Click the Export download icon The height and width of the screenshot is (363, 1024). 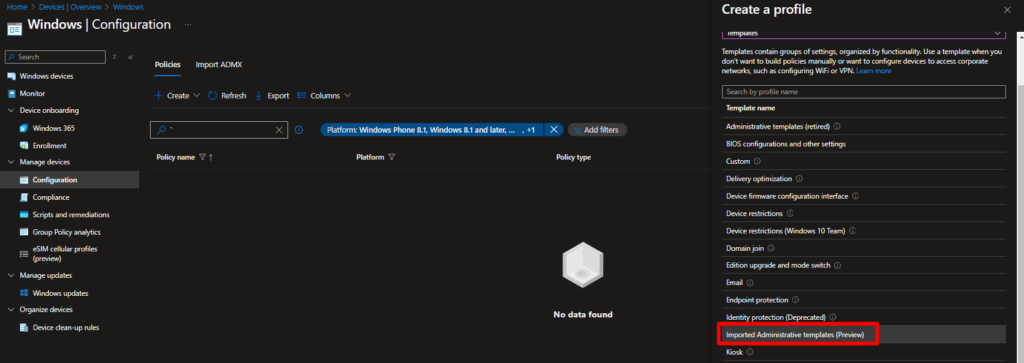point(259,95)
